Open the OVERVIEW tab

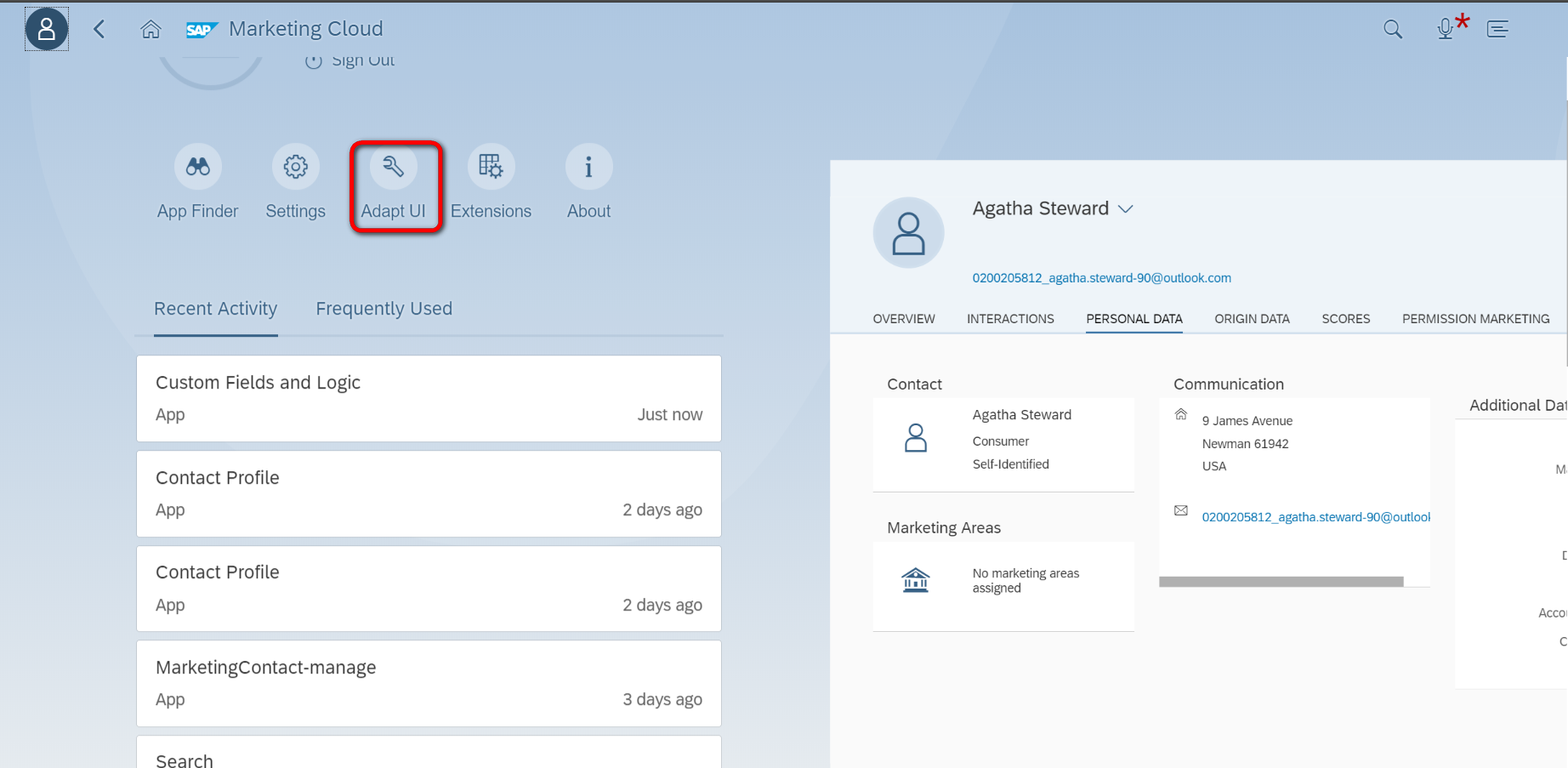904,319
